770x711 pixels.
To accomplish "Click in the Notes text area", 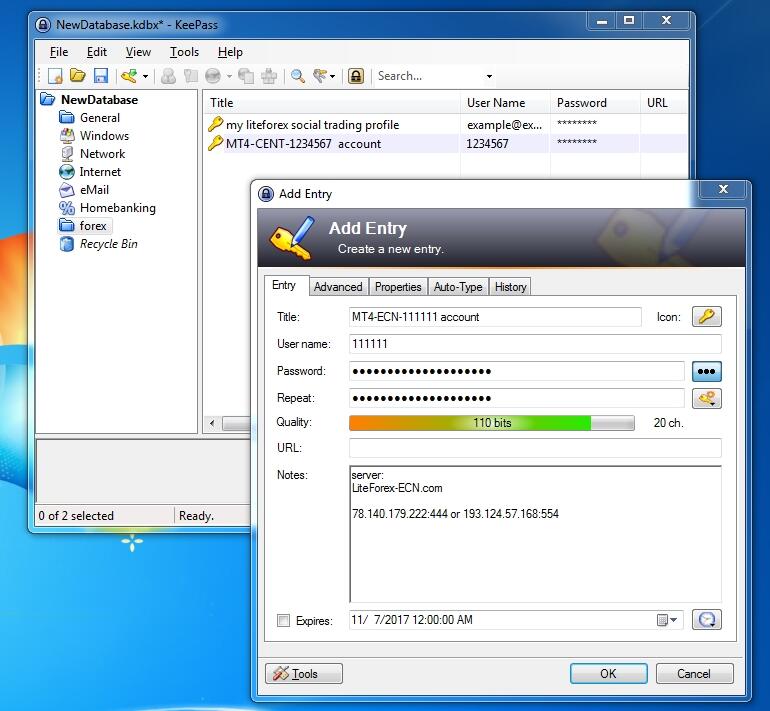I will click(535, 534).
